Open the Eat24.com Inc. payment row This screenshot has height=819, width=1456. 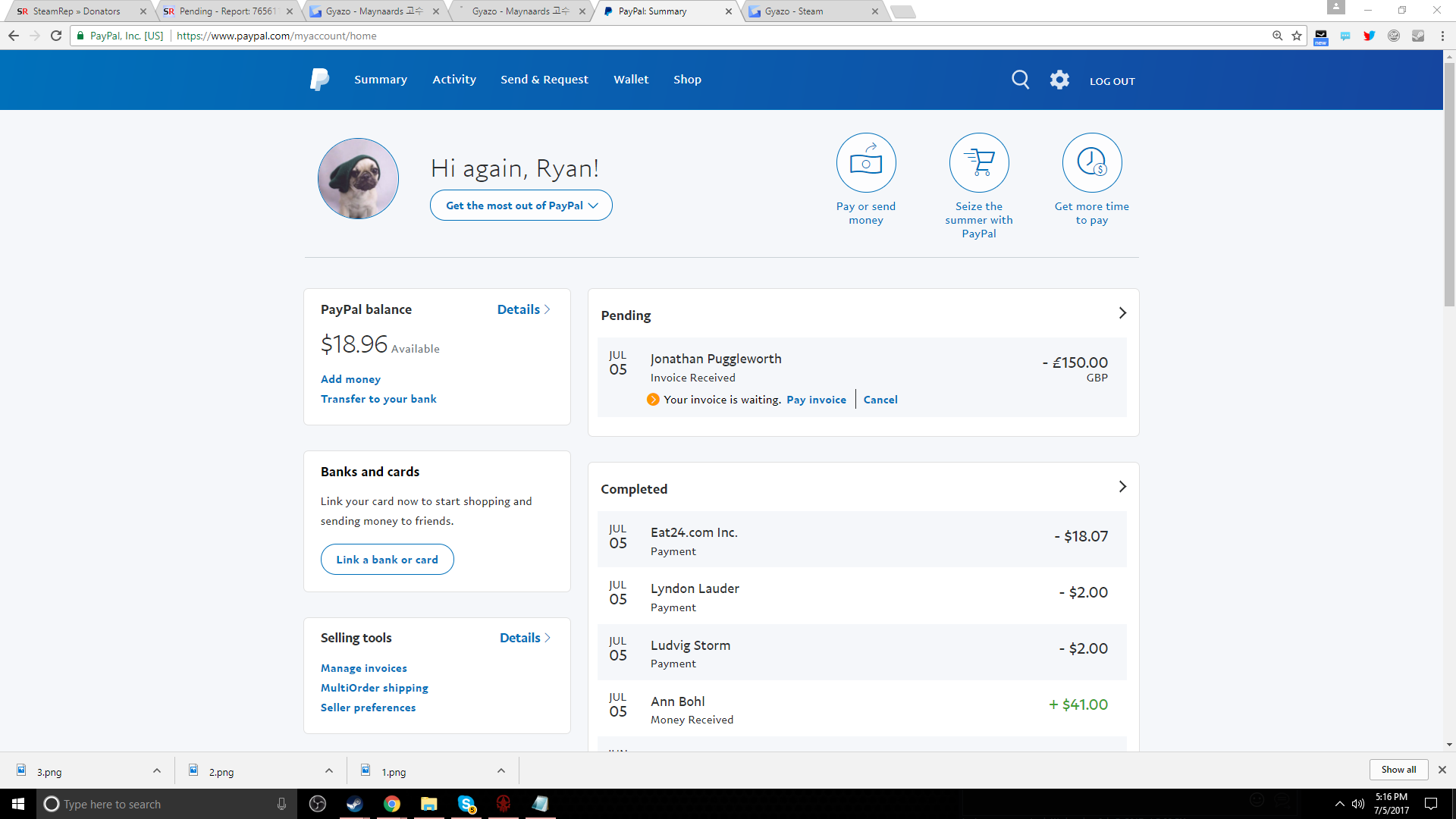coord(861,539)
